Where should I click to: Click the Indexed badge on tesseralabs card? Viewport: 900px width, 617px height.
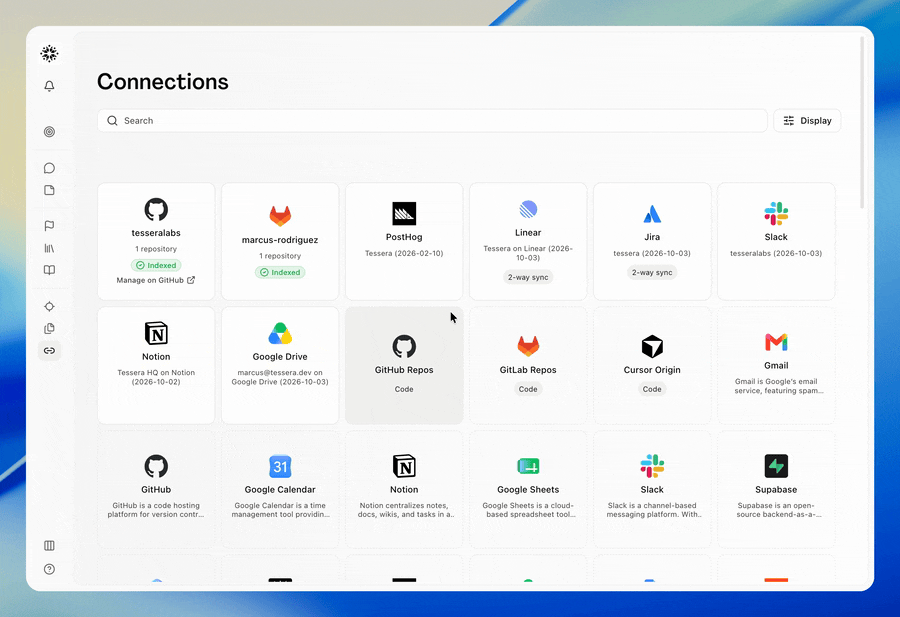(x=156, y=265)
